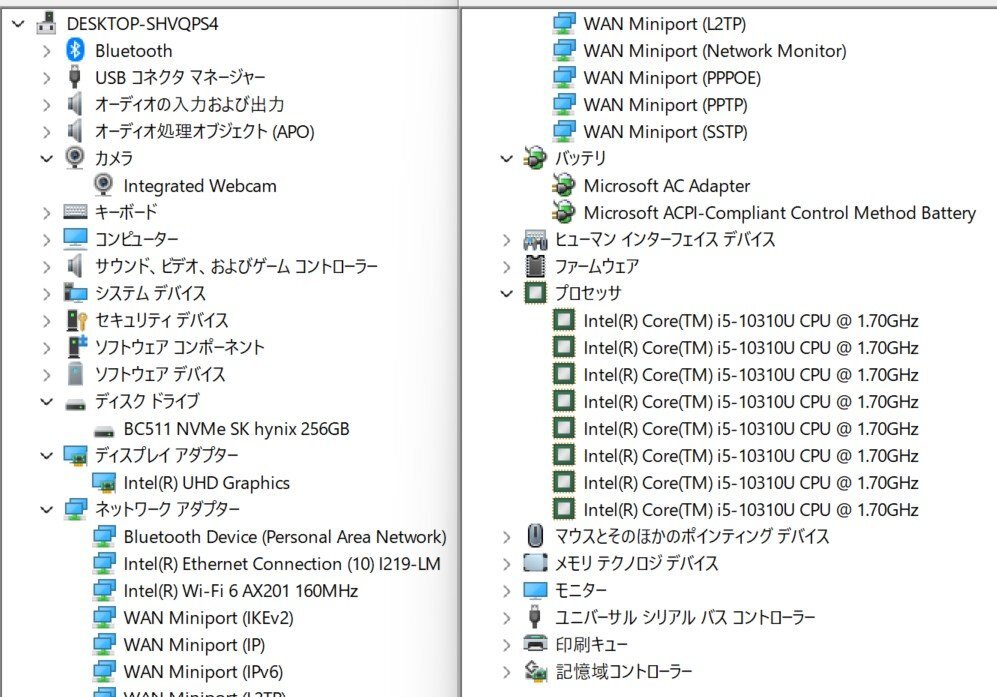Screen dimensions: 997x697
Task: Select the Integrated Webcam entry text
Action: [x=200, y=186]
